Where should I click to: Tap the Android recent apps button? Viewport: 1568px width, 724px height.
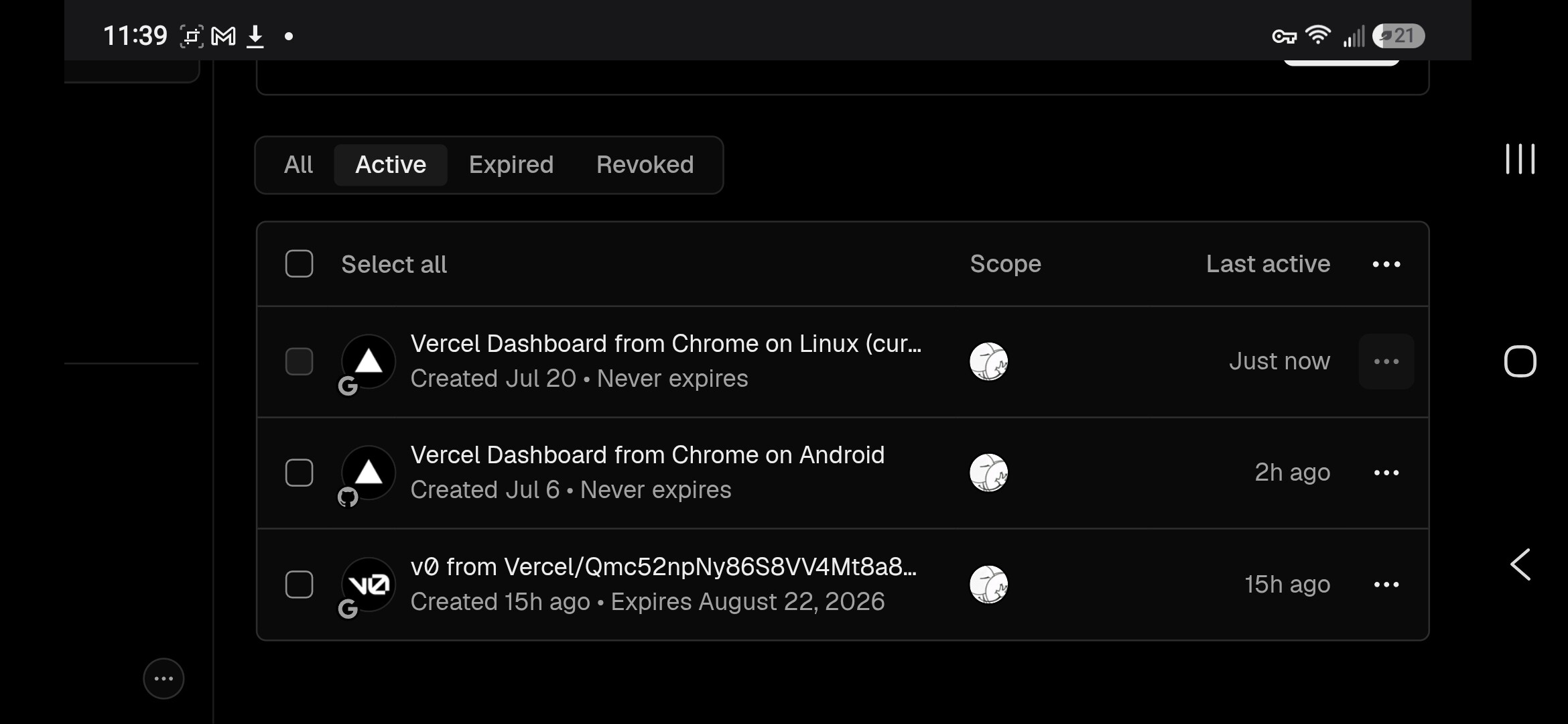tap(1520, 159)
